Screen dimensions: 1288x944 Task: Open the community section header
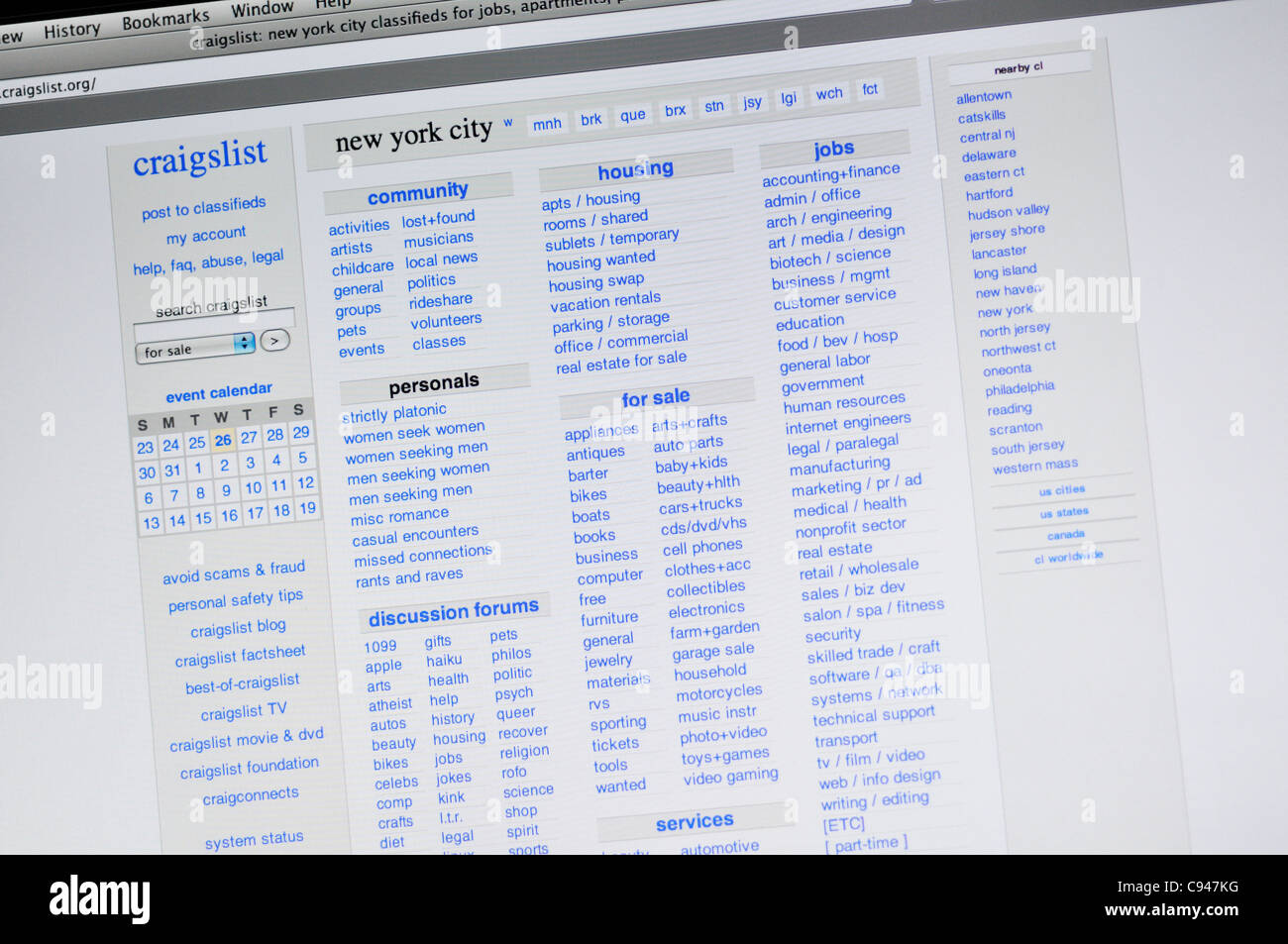417,193
